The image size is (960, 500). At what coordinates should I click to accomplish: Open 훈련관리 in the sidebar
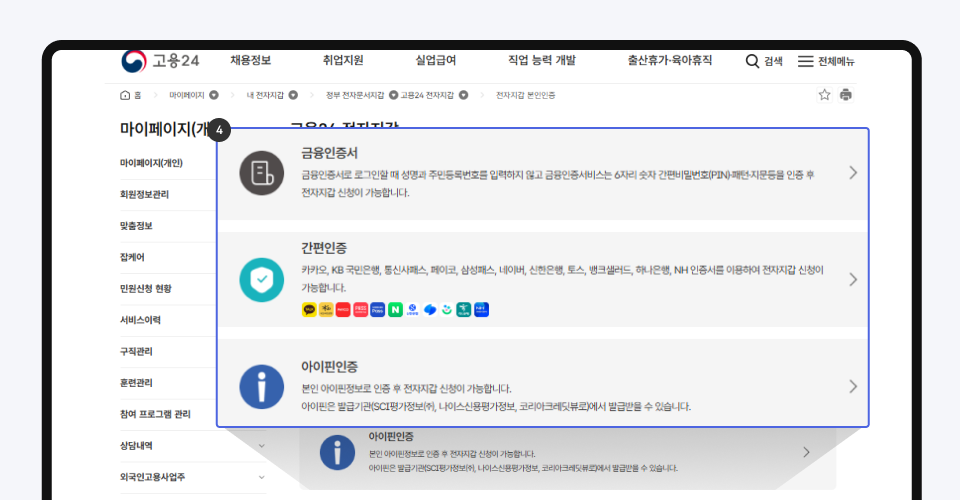(136, 383)
